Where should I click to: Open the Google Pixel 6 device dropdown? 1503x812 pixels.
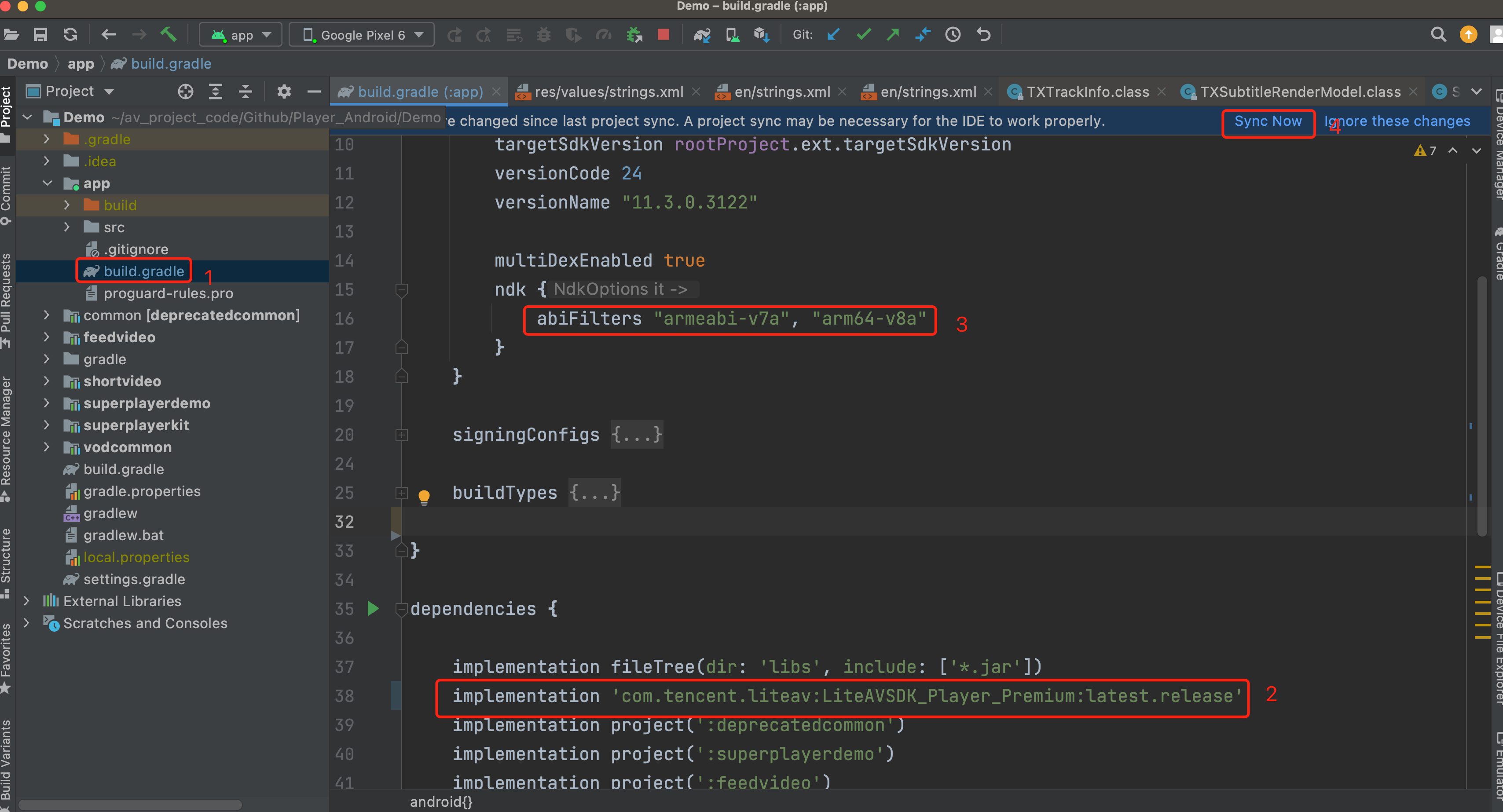[x=362, y=35]
